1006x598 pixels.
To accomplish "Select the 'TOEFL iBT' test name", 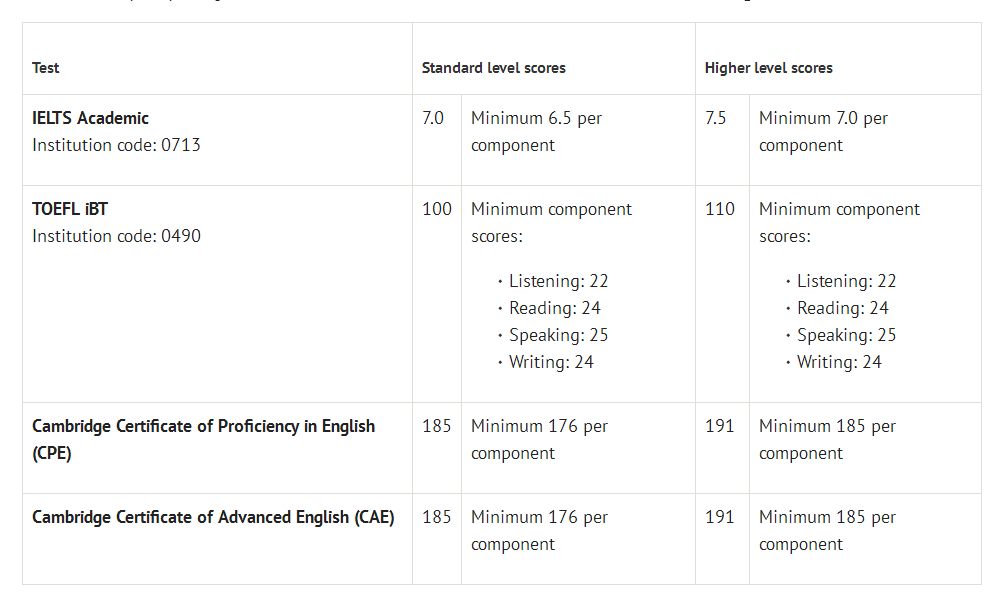I will (x=70, y=209).
